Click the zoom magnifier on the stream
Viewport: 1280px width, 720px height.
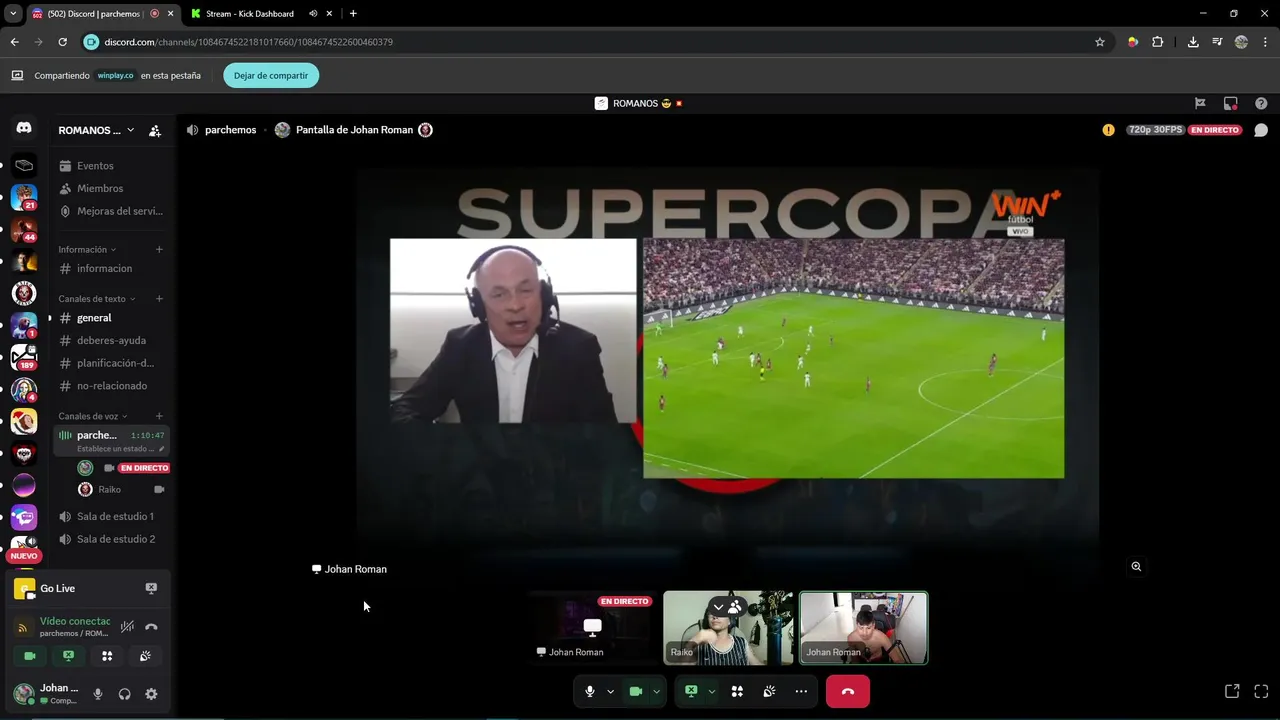1136,566
